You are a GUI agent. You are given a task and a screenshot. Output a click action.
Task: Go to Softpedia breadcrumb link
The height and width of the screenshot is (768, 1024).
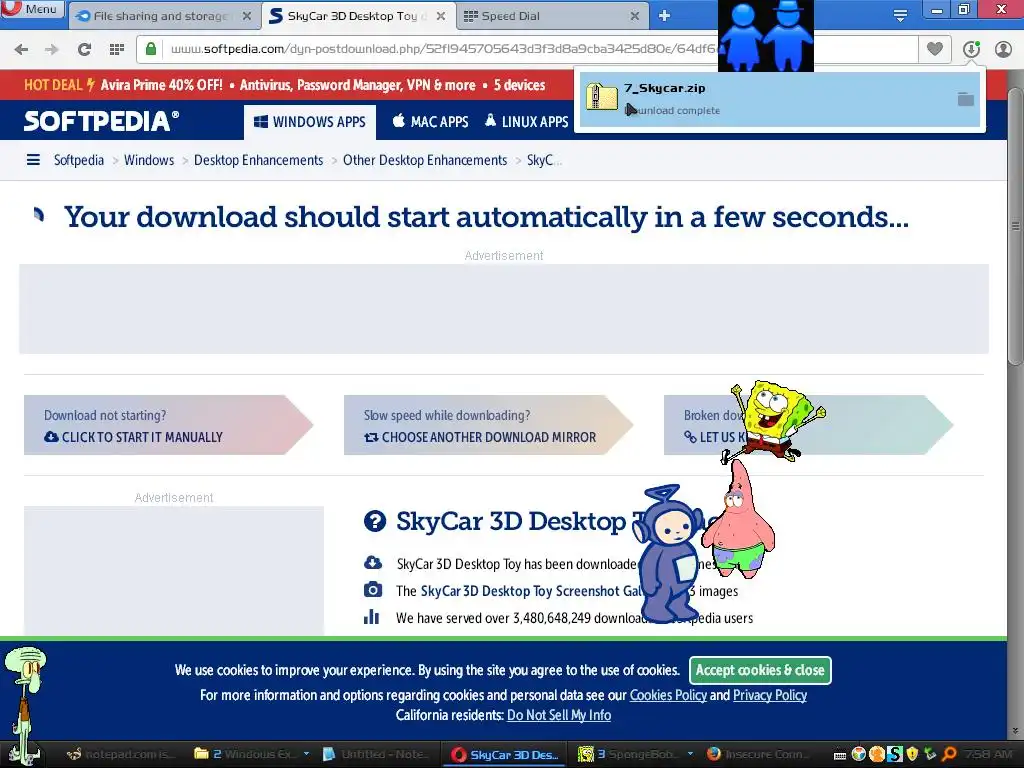(x=78, y=160)
